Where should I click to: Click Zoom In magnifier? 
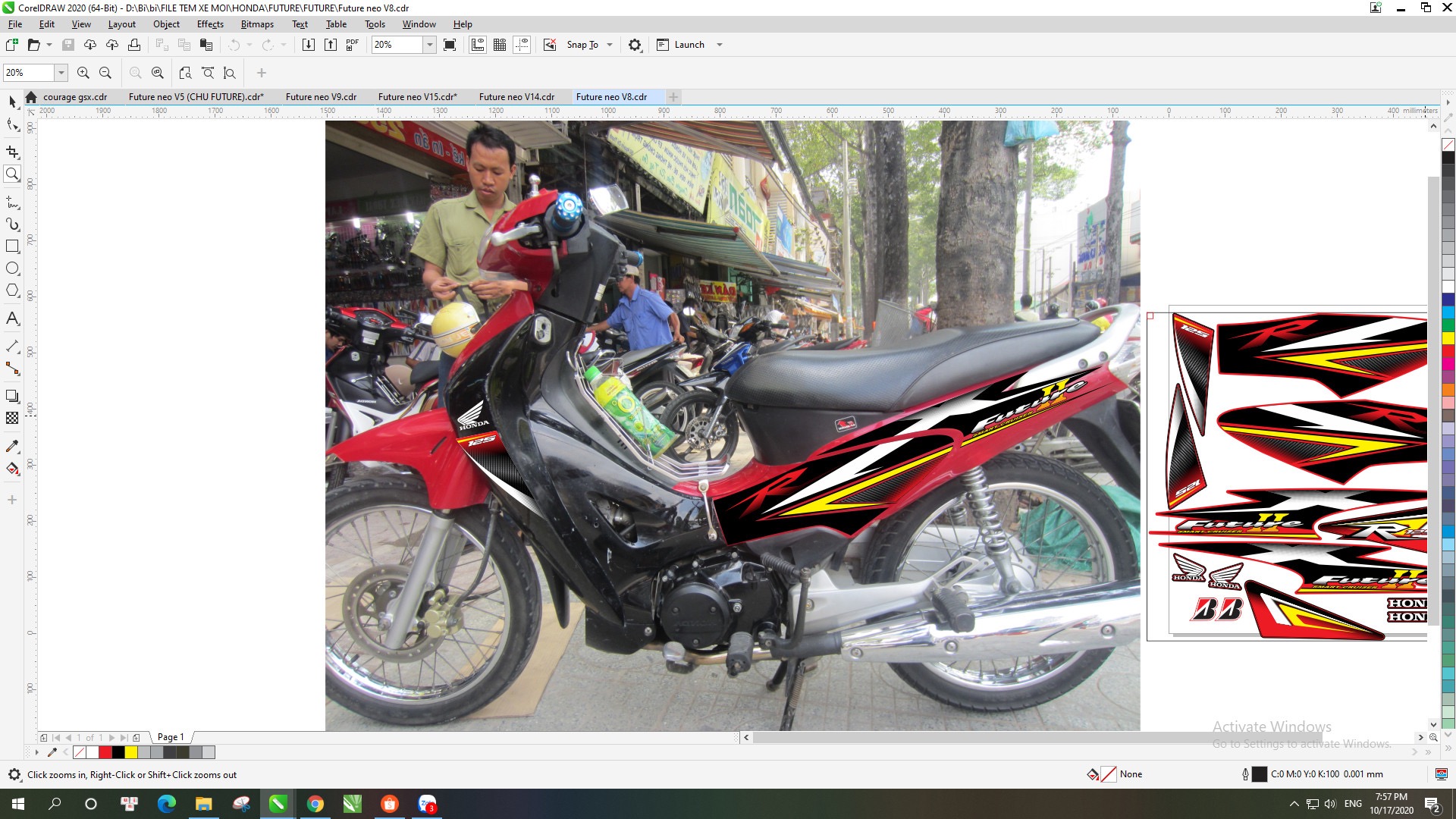pos(83,73)
